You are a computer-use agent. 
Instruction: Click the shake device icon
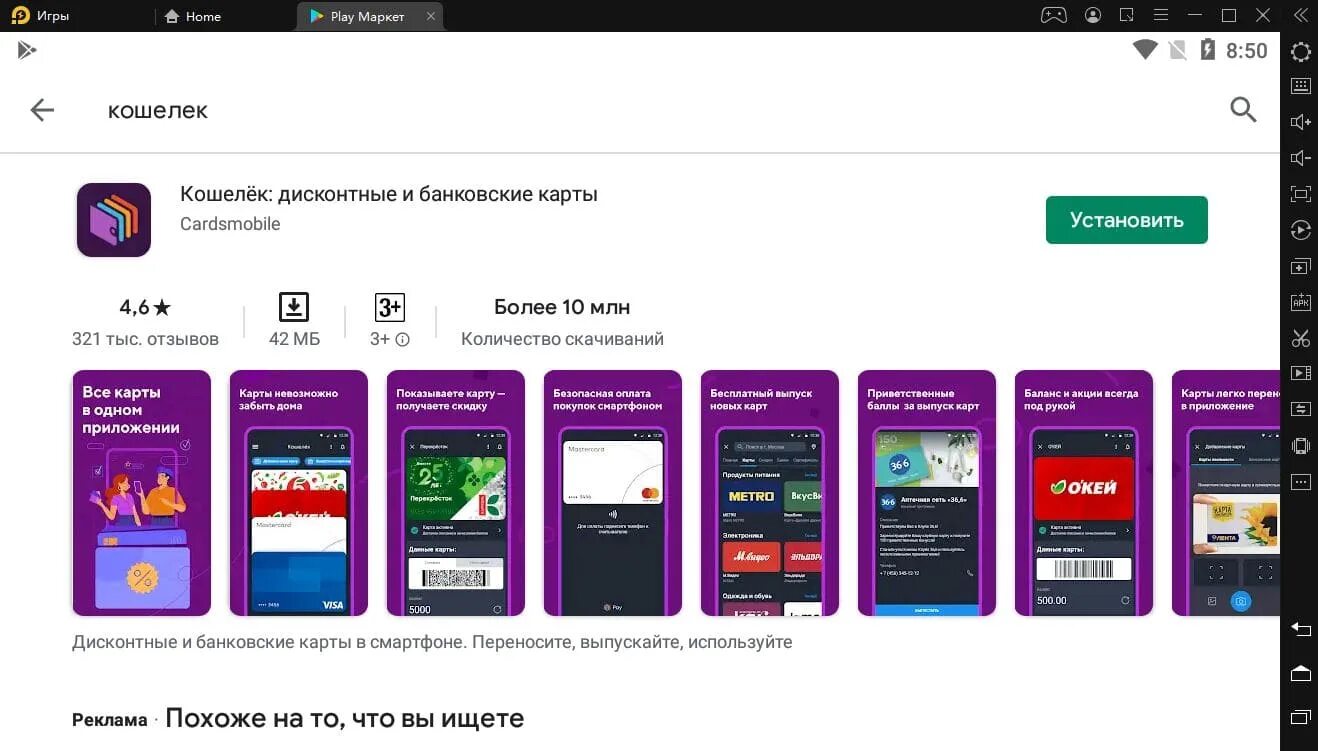(x=1300, y=446)
